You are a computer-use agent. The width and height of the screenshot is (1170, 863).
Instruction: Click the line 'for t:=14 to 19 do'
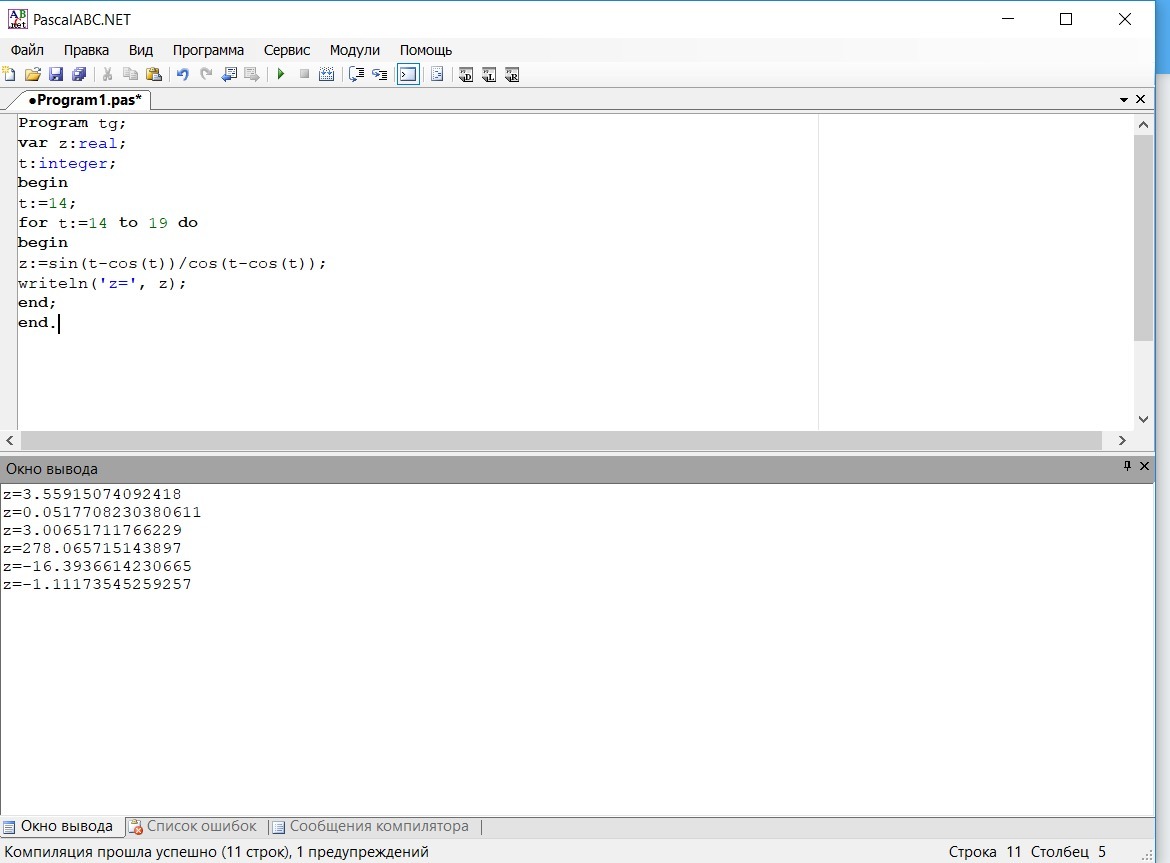pyautogui.click(x=108, y=222)
